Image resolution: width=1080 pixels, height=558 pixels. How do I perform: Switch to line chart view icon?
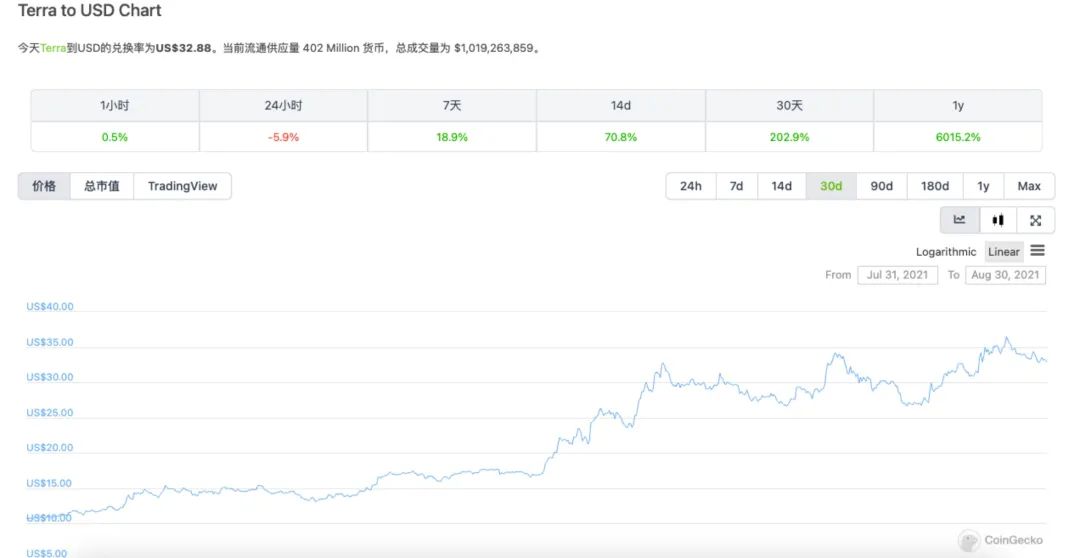point(959,220)
